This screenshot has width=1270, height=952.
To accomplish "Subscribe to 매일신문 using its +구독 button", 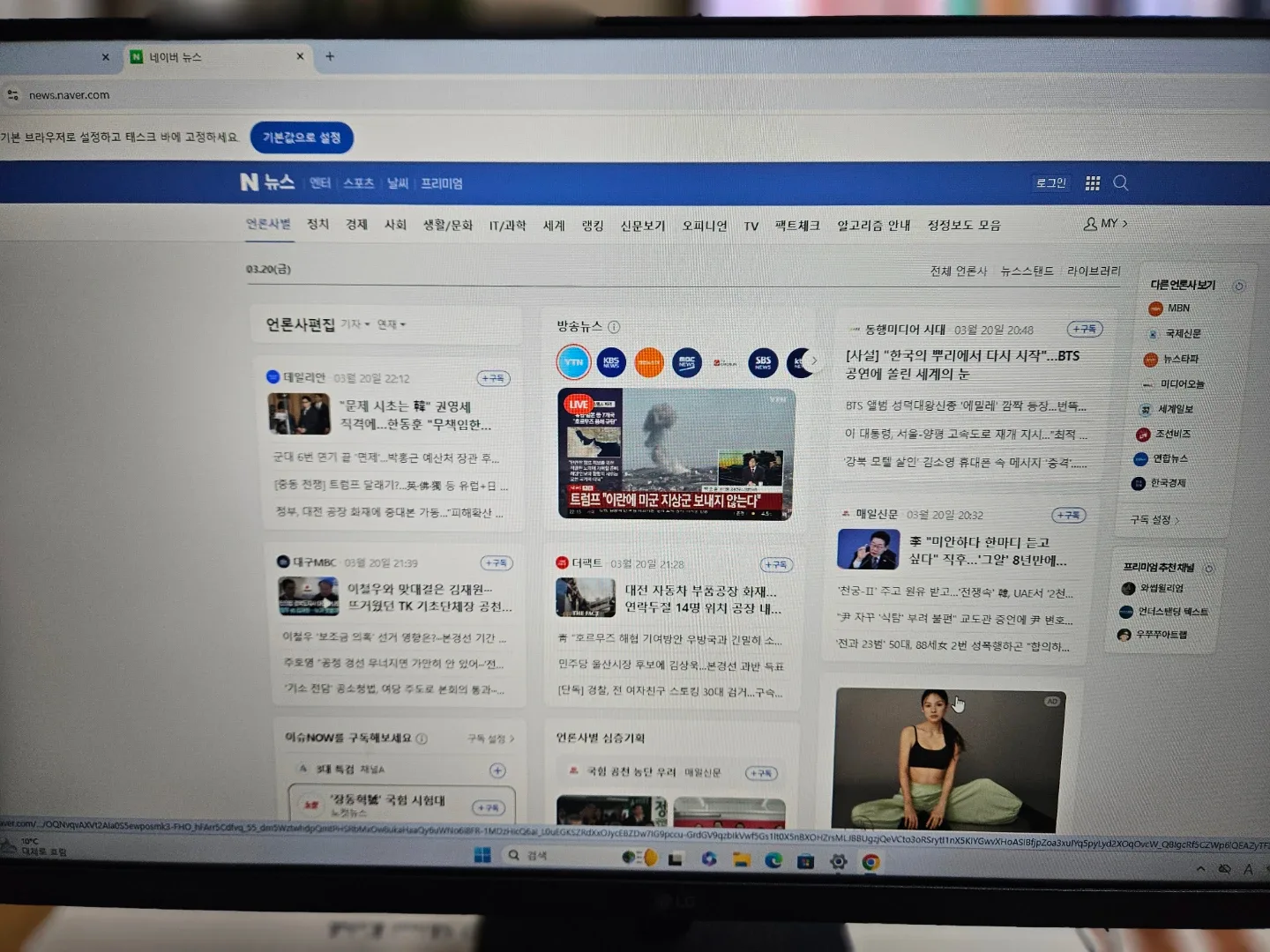I will (x=1069, y=515).
